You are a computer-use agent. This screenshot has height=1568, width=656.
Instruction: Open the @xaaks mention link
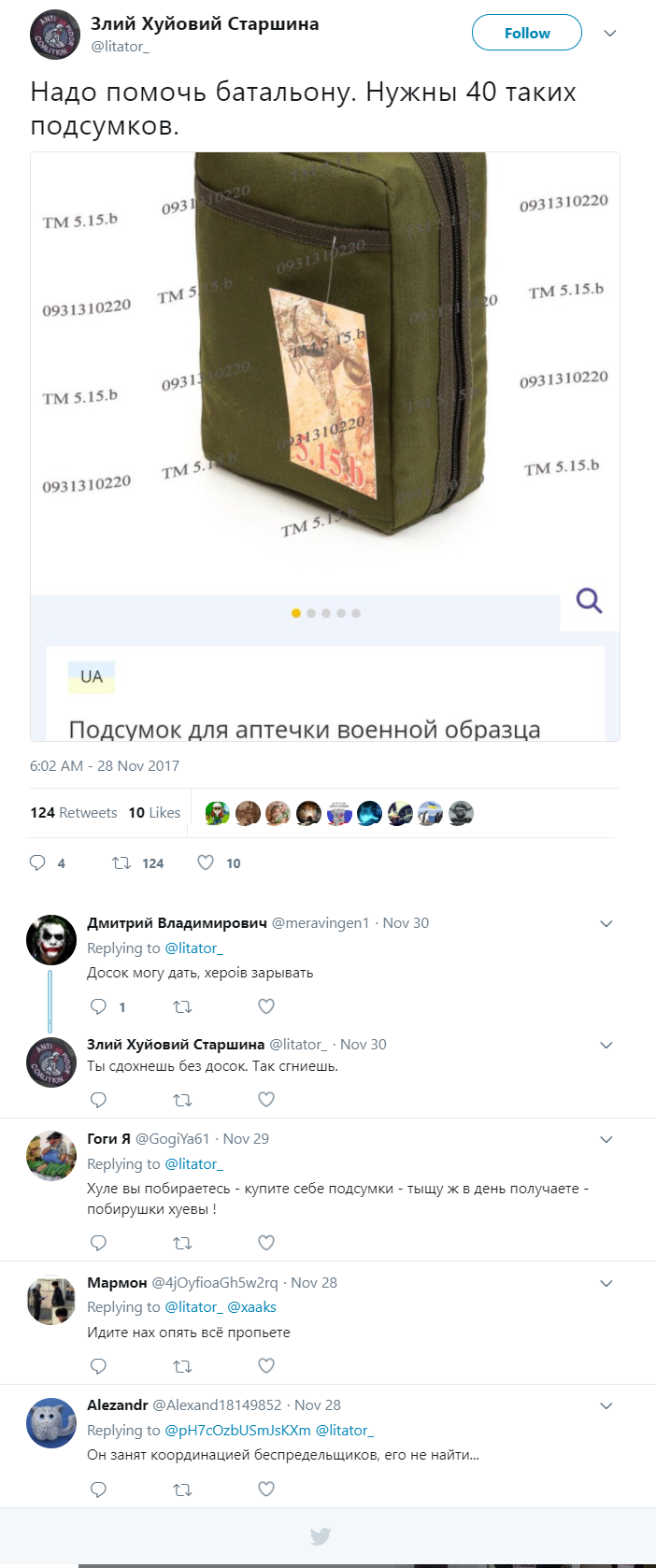252,1306
